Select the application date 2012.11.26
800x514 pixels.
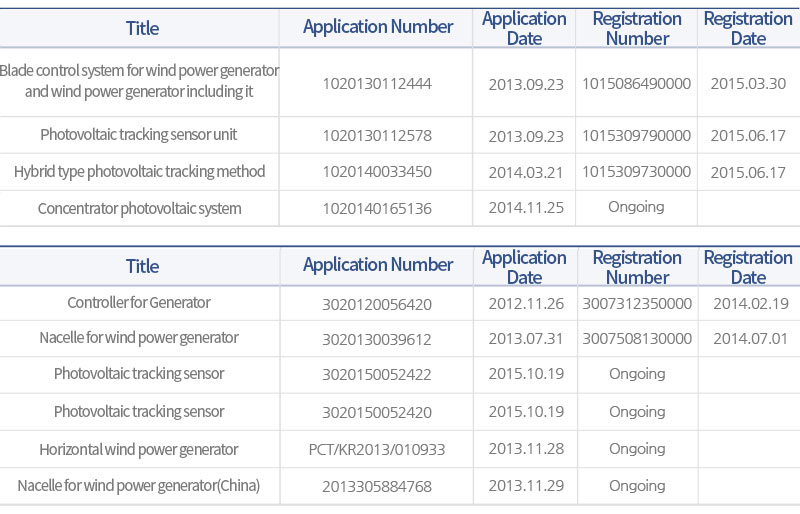526,302
